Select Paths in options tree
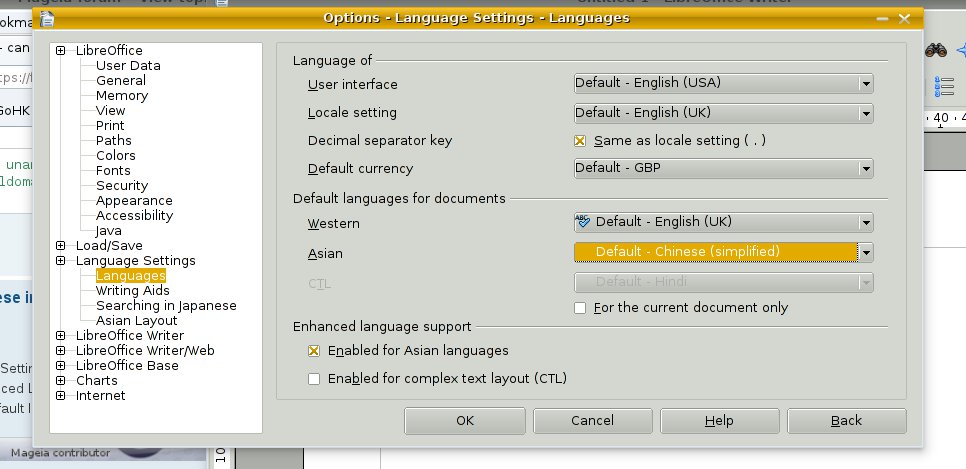This screenshot has width=966, height=469. point(113,141)
